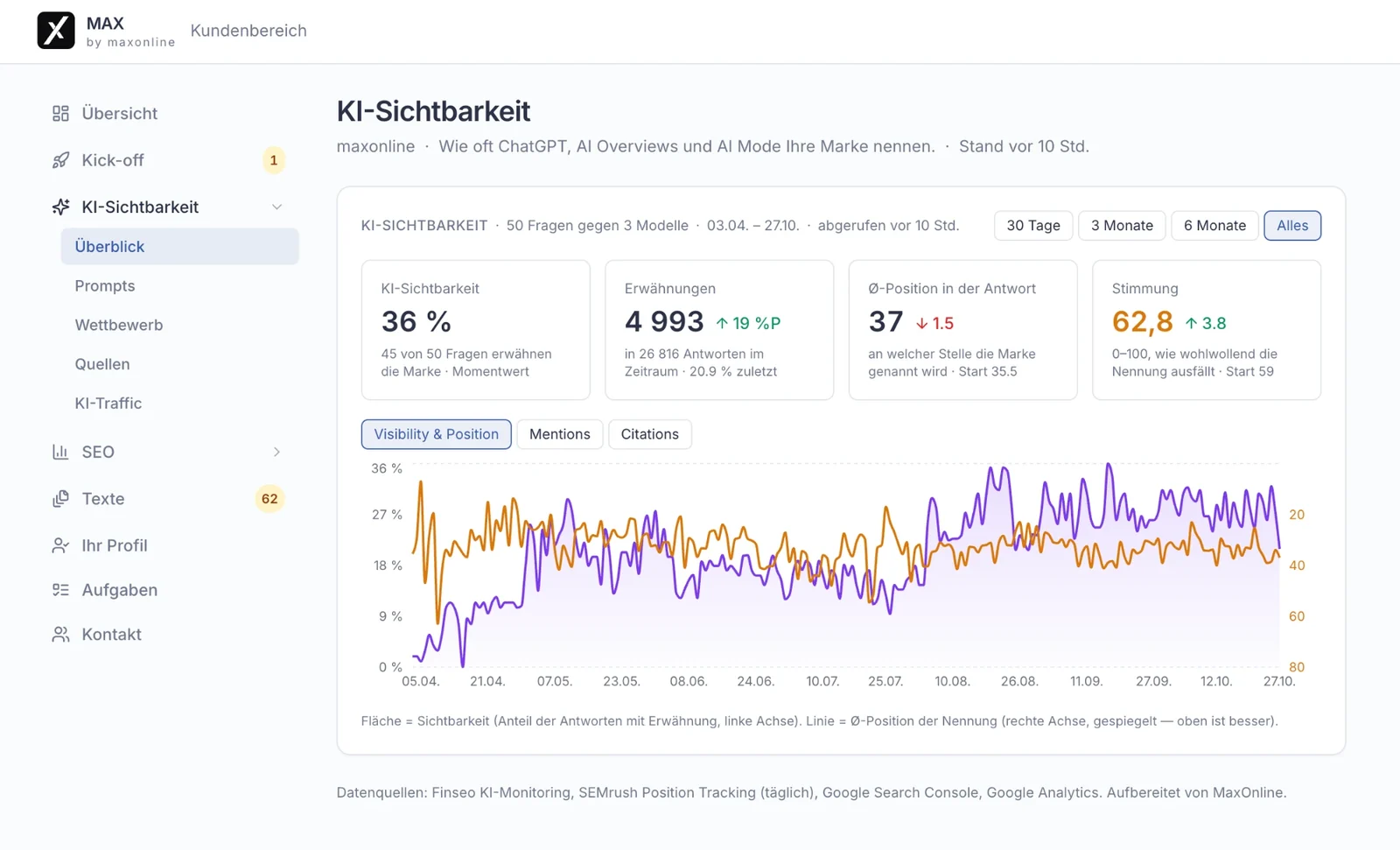The image size is (1400, 850).
Task: Click the Texte badge showing 62
Action: tap(269, 499)
